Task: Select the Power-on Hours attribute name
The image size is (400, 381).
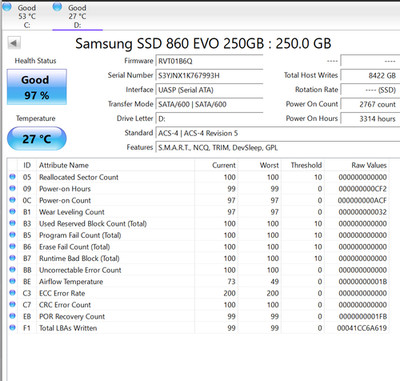Action: (65, 189)
